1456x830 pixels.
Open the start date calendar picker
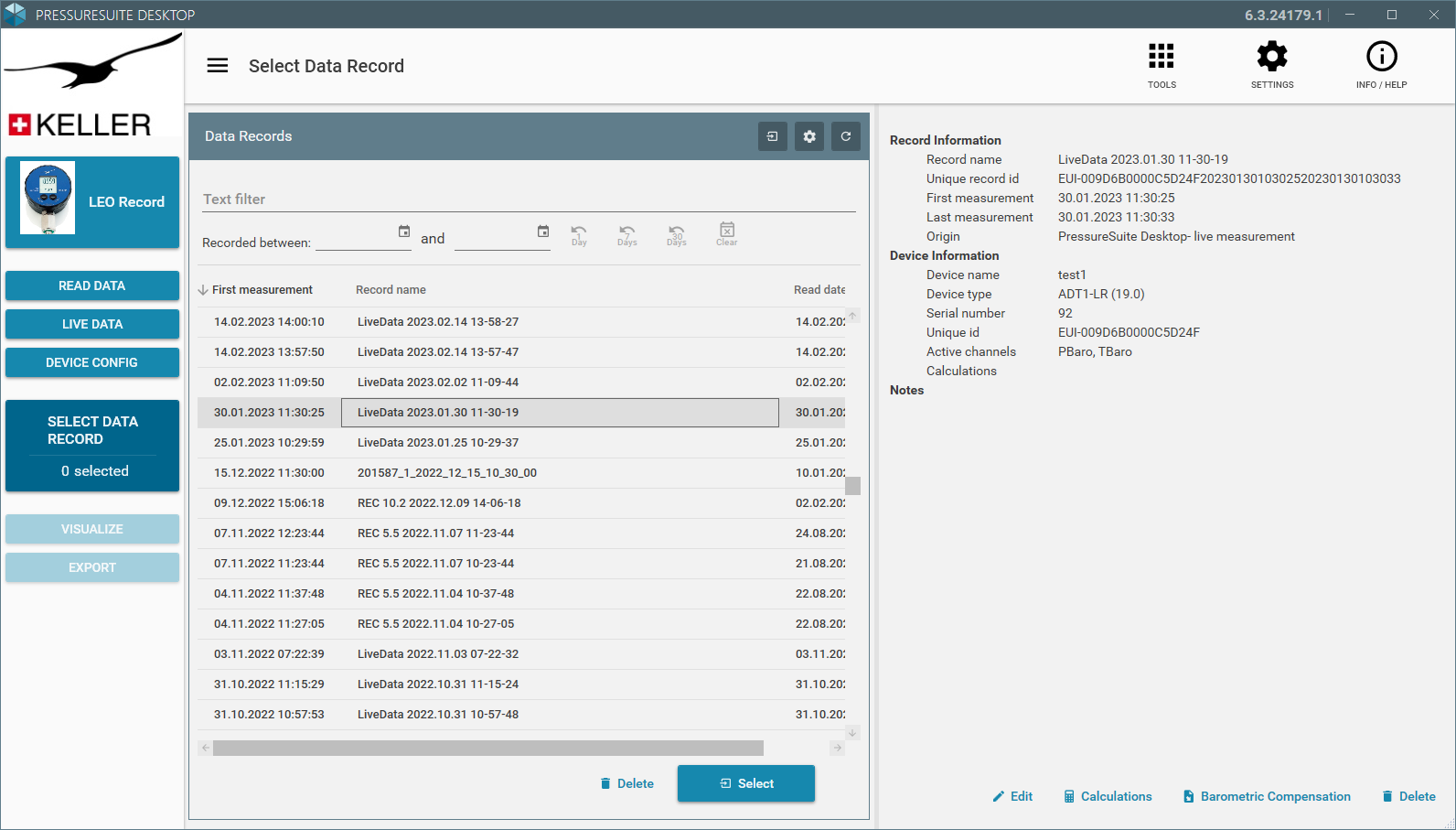[404, 232]
